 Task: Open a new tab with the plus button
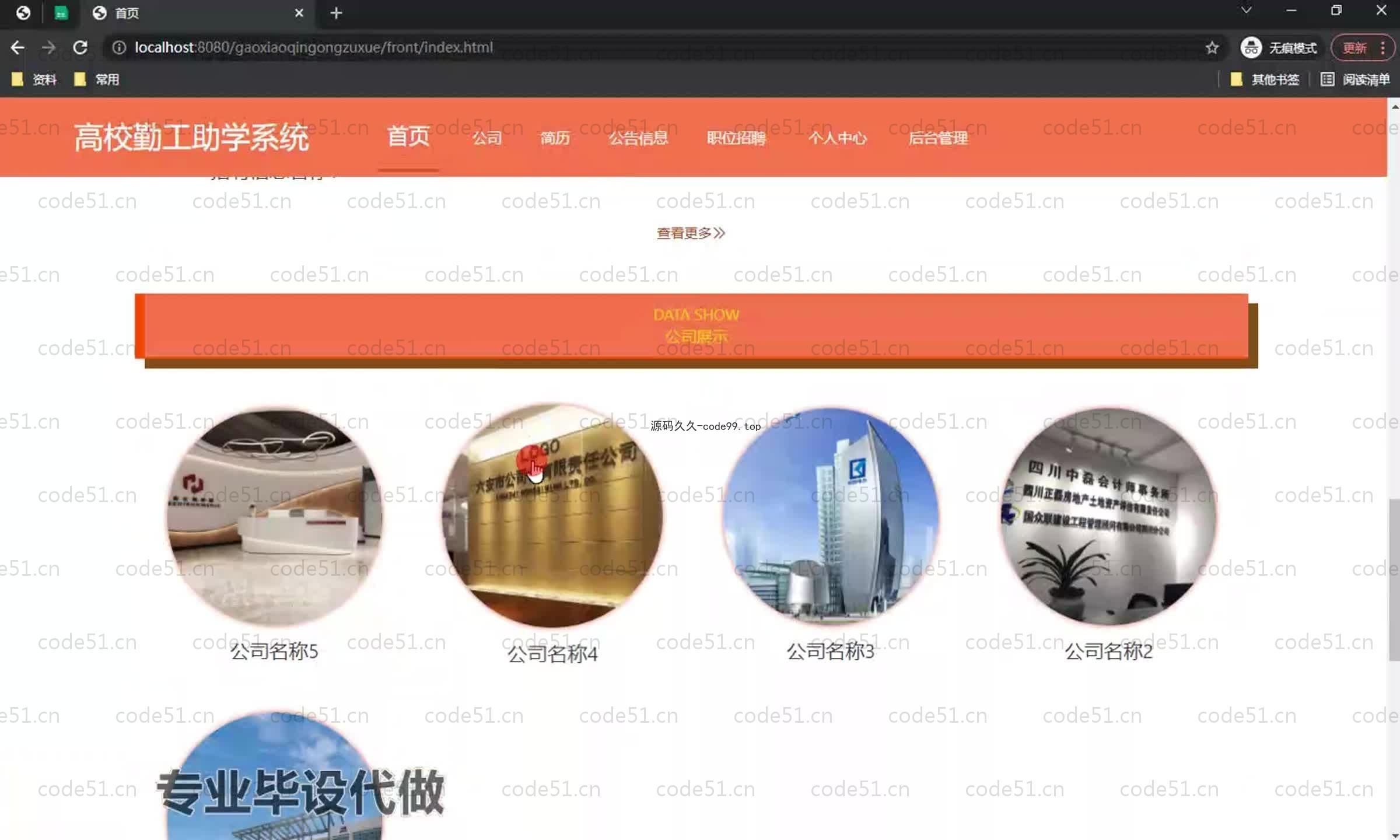point(336,13)
